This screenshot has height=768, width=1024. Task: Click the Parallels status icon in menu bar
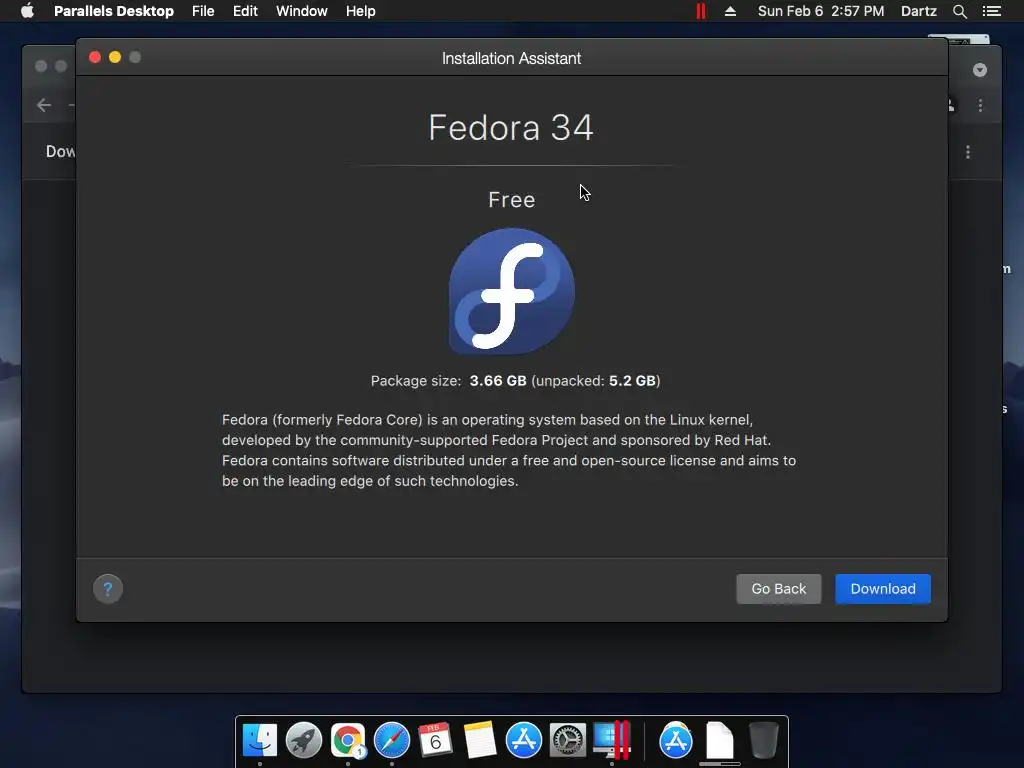[701, 11]
